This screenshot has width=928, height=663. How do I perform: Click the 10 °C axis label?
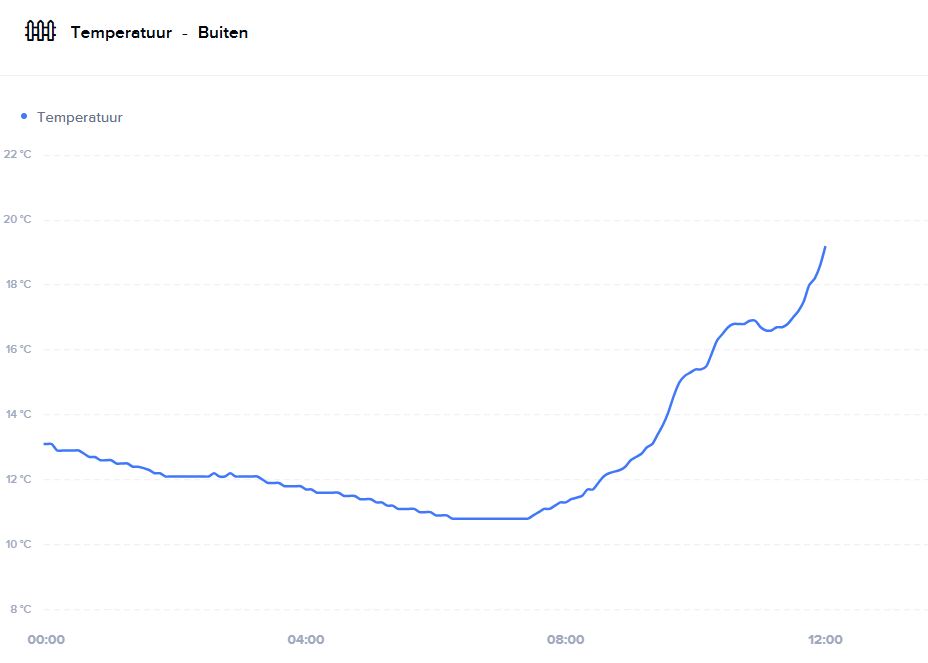tap(17, 544)
